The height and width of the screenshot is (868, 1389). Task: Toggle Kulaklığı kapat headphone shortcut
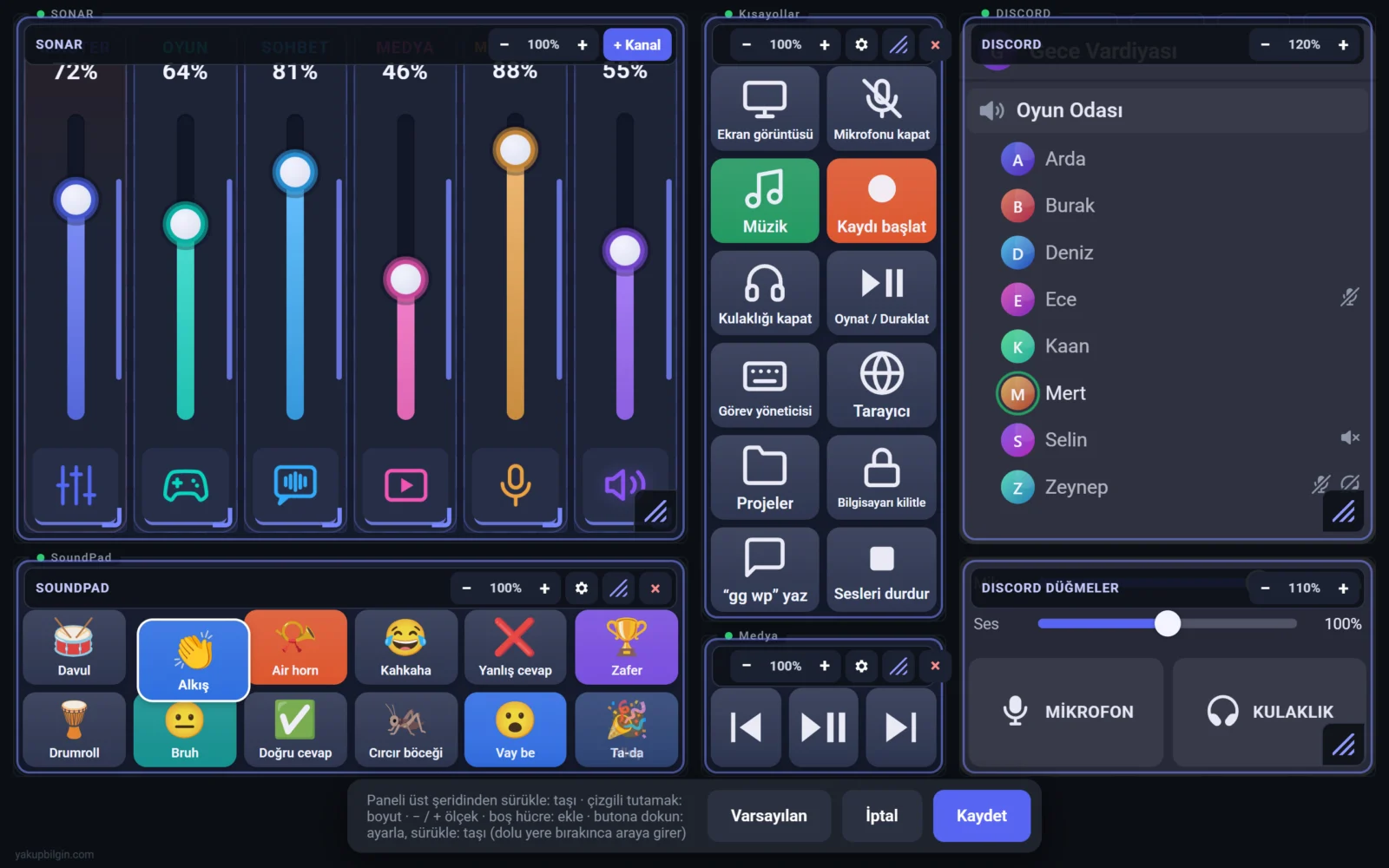(x=765, y=293)
